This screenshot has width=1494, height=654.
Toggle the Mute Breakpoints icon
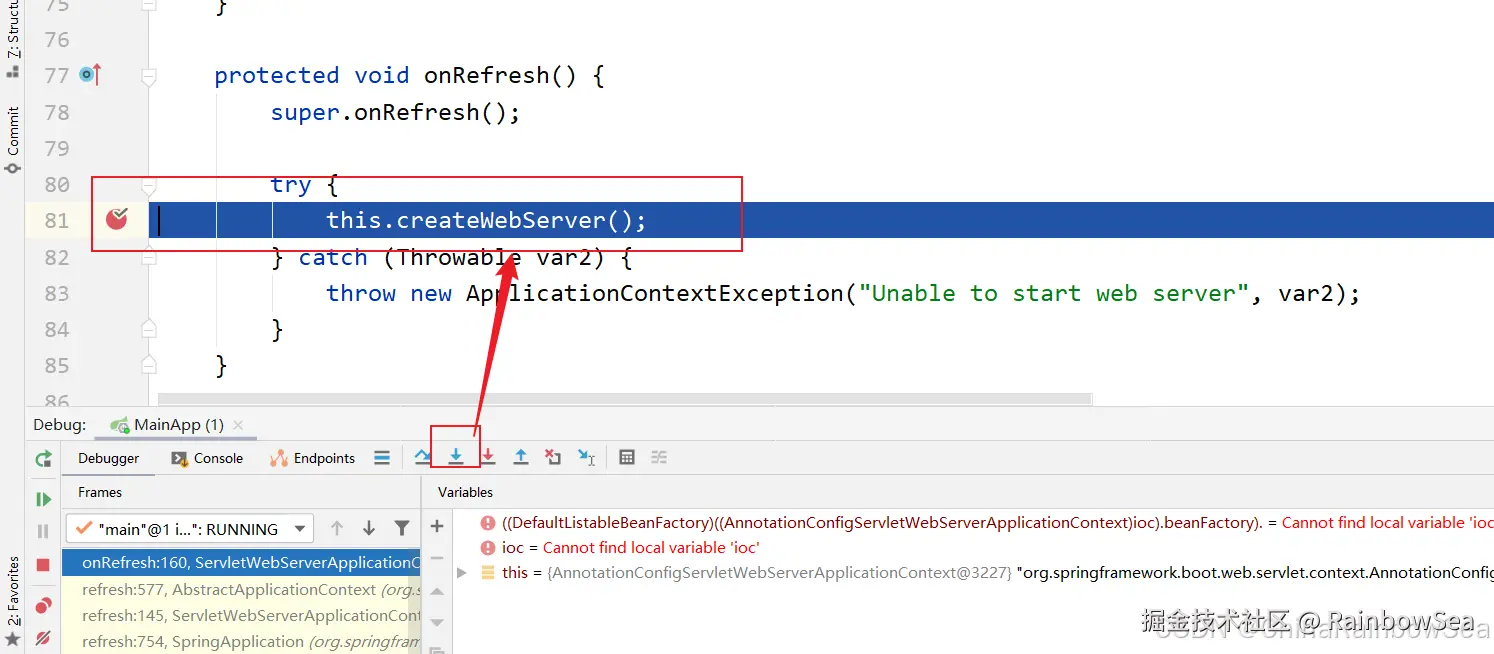(x=43, y=637)
